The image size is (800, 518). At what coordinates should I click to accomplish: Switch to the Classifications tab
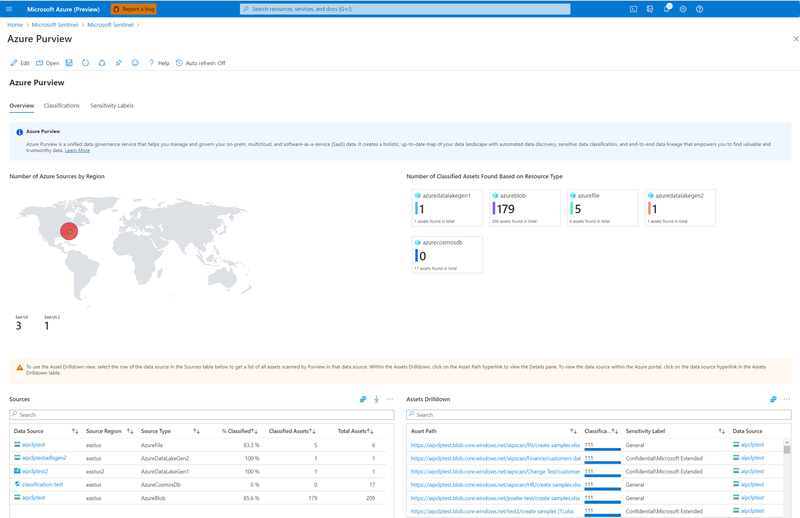[x=61, y=106]
